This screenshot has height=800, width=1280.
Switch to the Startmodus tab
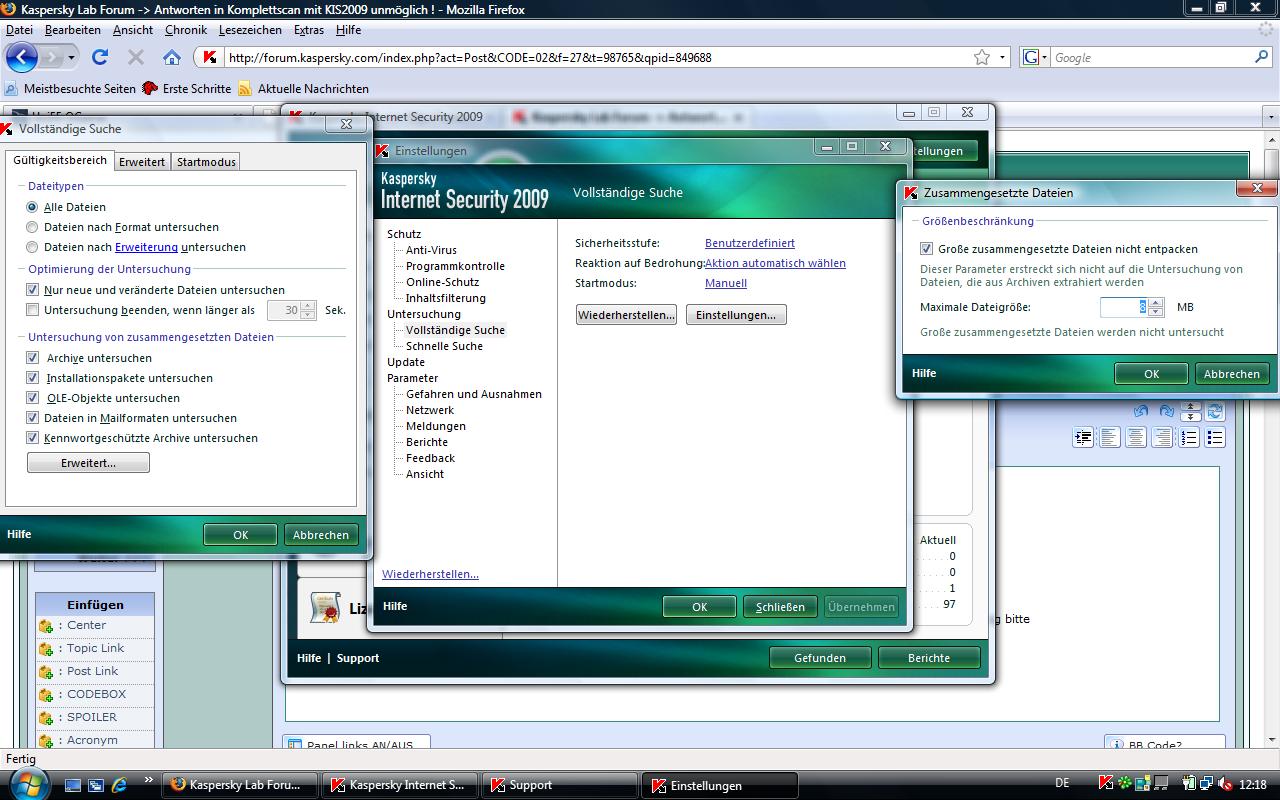(x=206, y=162)
